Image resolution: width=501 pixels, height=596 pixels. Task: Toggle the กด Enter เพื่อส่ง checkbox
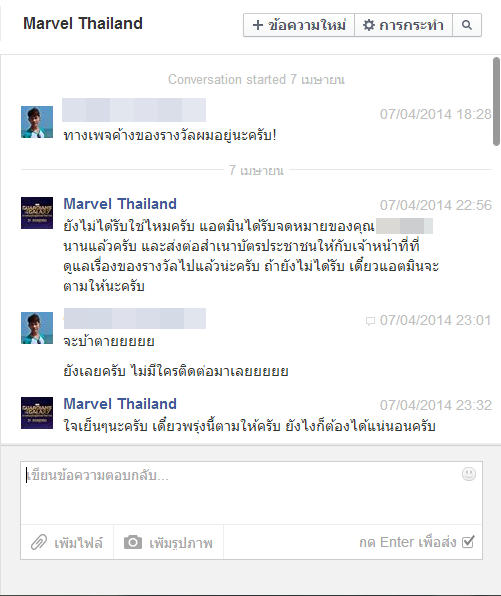[x=468, y=542]
